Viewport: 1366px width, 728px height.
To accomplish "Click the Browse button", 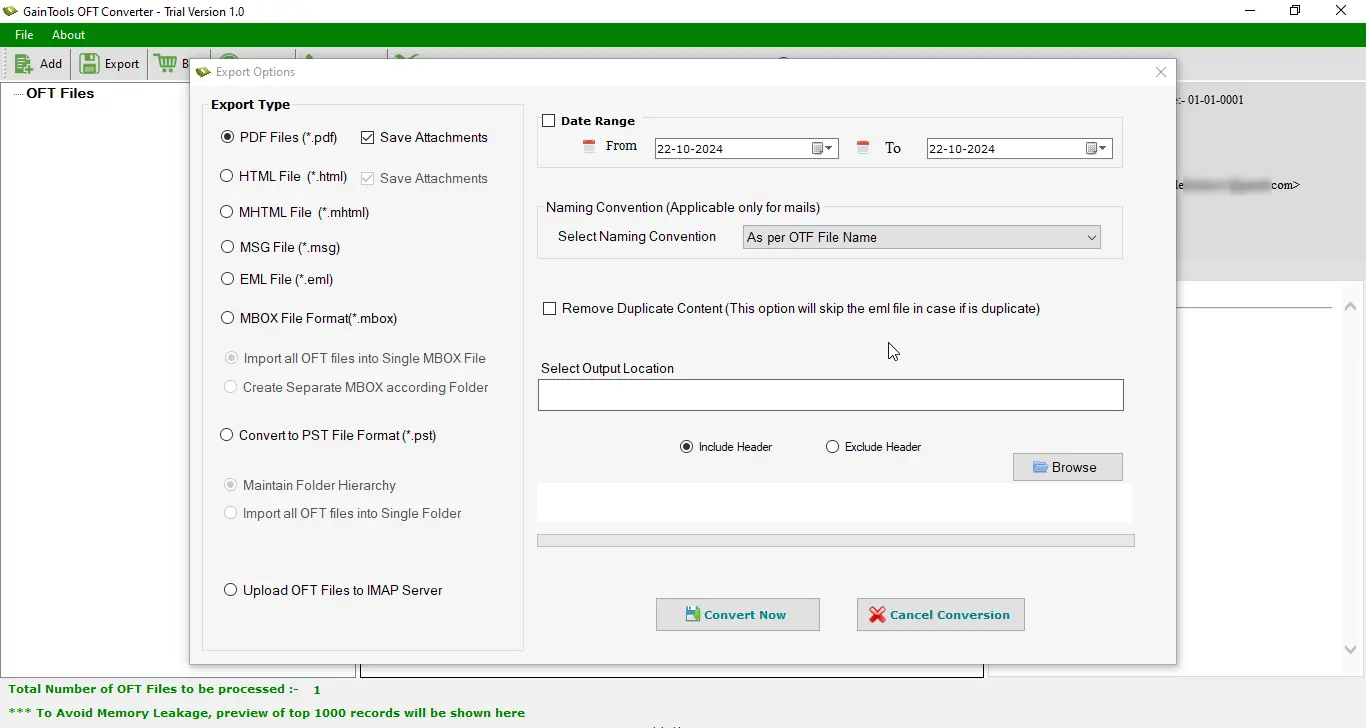I will pos(1067,467).
